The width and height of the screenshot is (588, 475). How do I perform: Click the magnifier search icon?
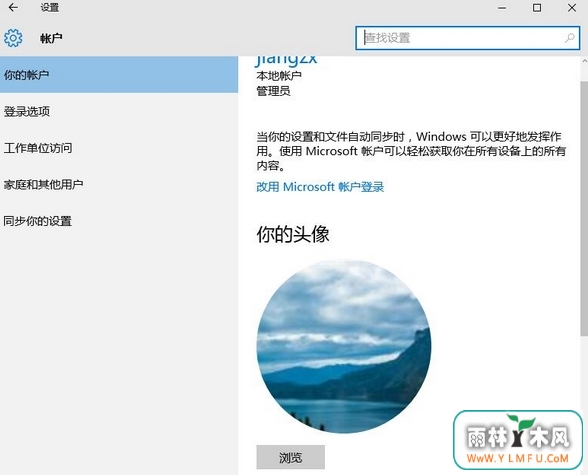[x=570, y=38]
